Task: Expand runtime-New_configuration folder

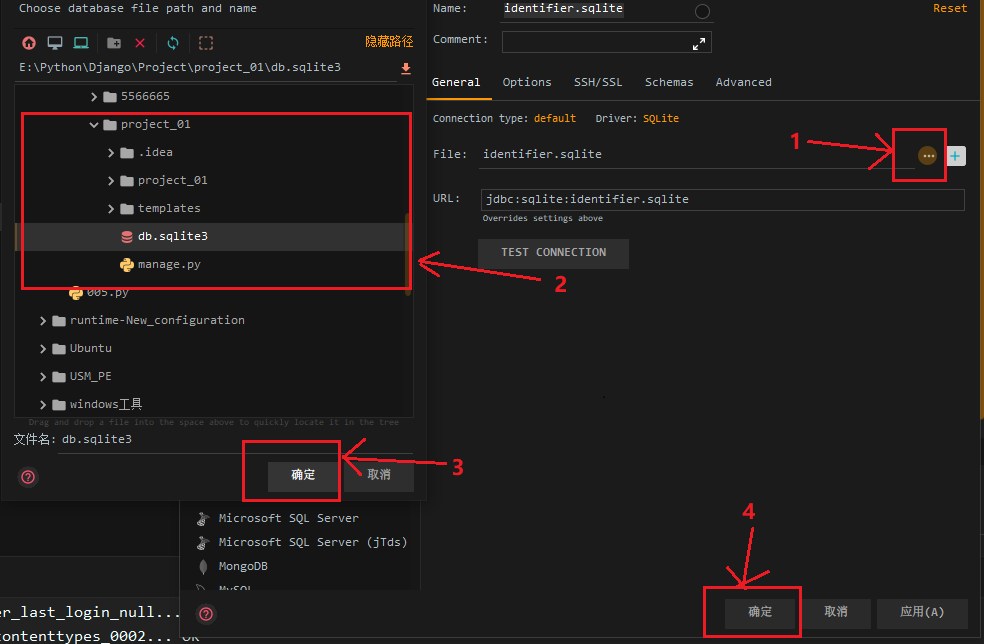Action: click(x=43, y=321)
